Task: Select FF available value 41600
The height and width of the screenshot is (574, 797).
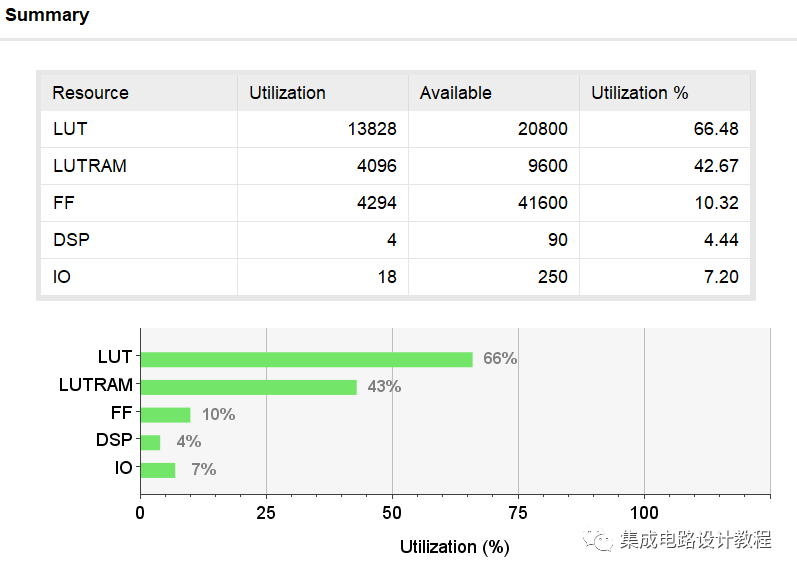Action: (x=542, y=203)
